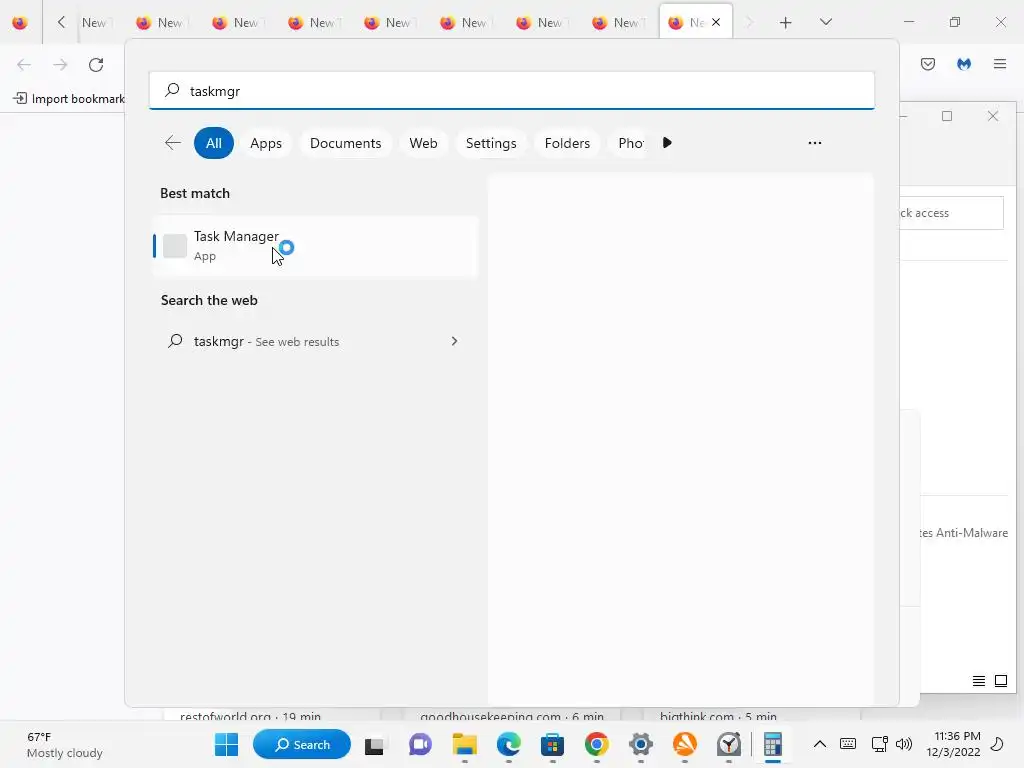Open Microsoft Store from the taskbar
The image size is (1024, 768).
tap(552, 744)
